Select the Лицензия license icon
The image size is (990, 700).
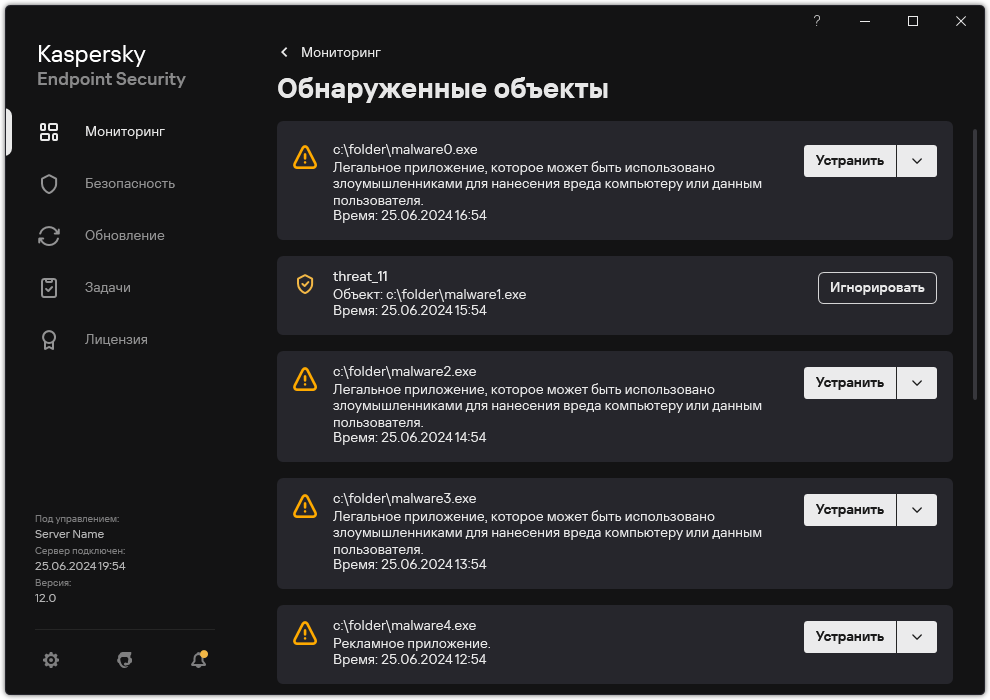tap(49, 339)
